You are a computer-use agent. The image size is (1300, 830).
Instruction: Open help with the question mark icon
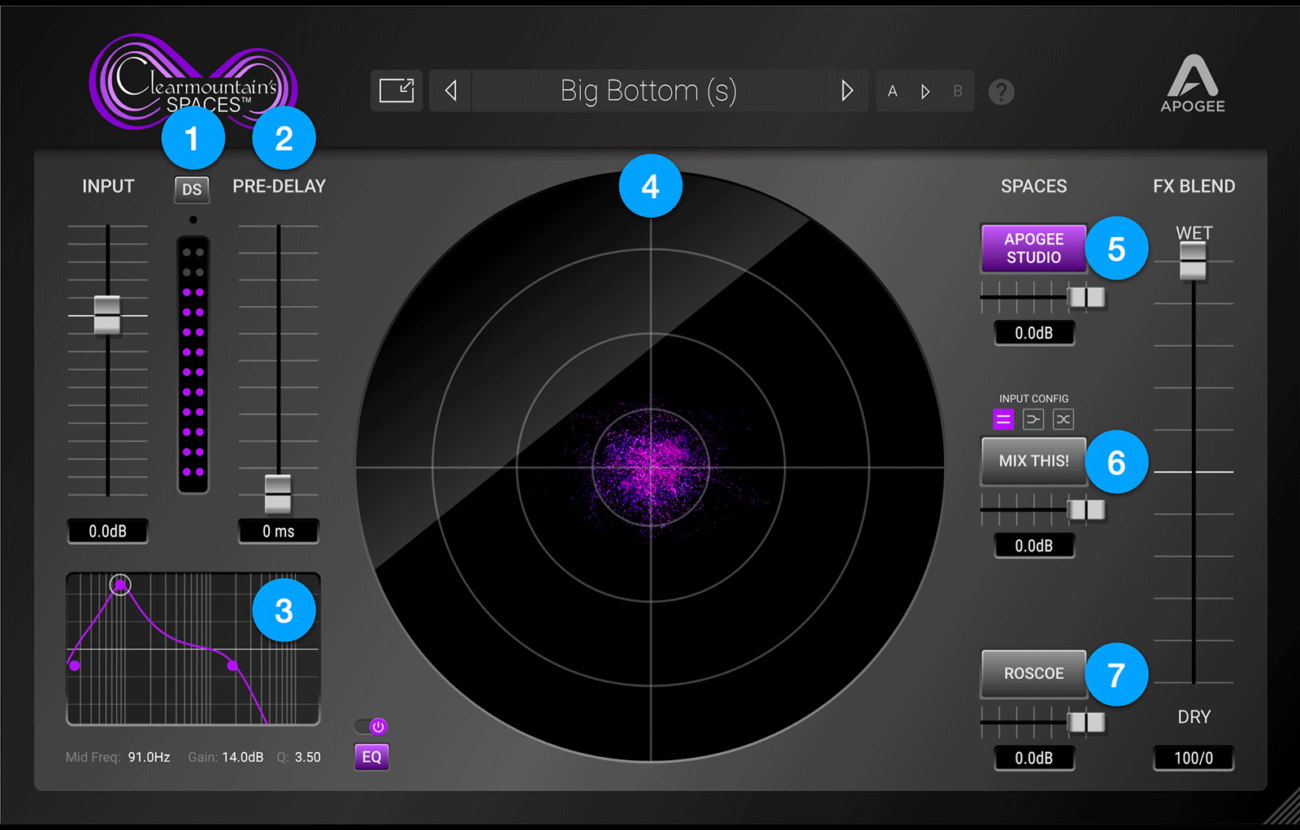(x=1001, y=92)
